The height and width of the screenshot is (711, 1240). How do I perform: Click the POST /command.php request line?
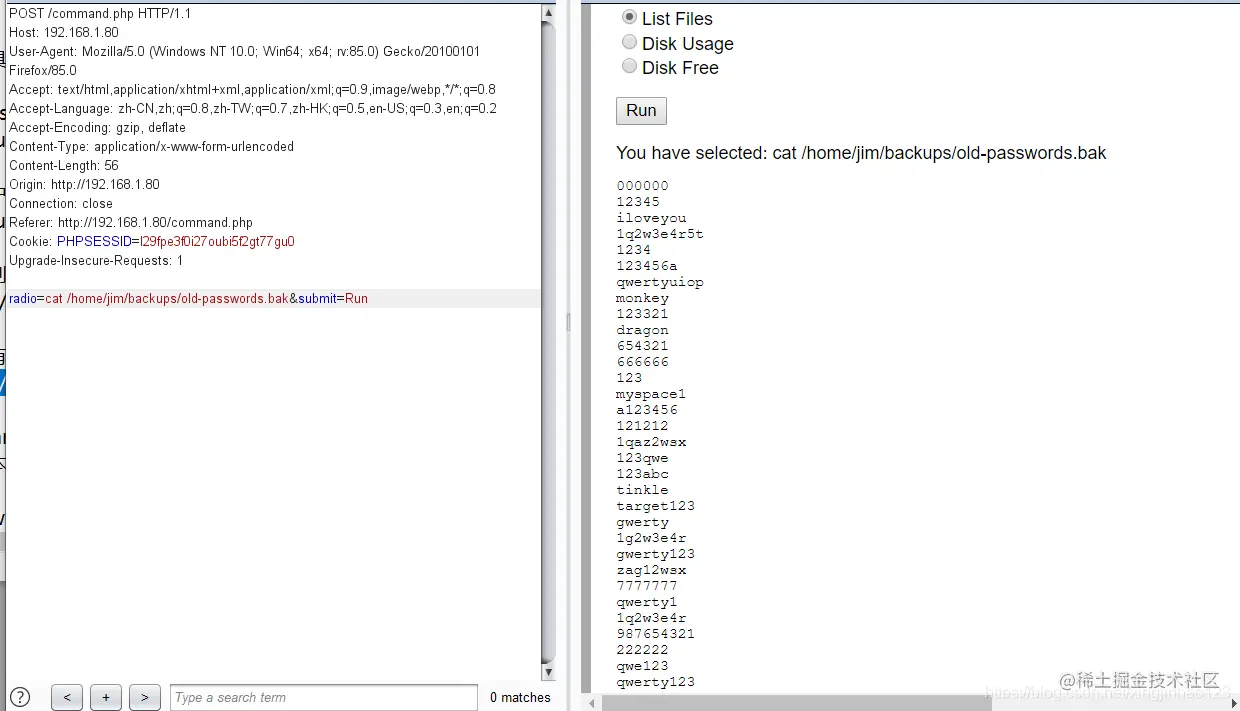pyautogui.click(x=100, y=14)
